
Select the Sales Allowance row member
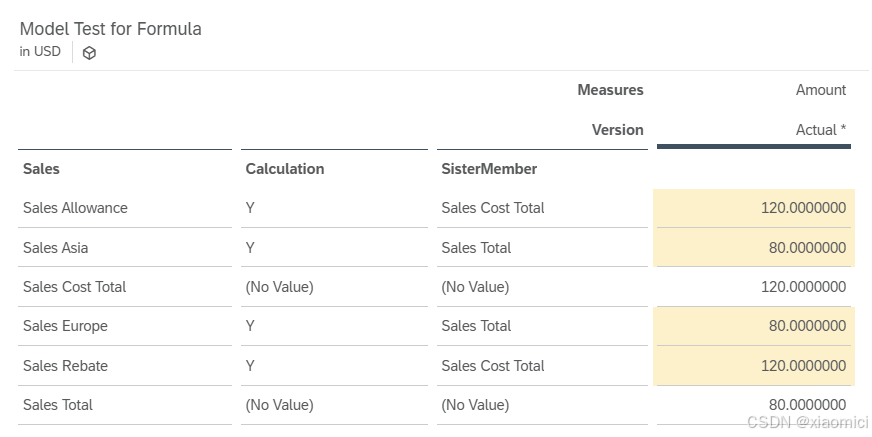click(x=75, y=208)
